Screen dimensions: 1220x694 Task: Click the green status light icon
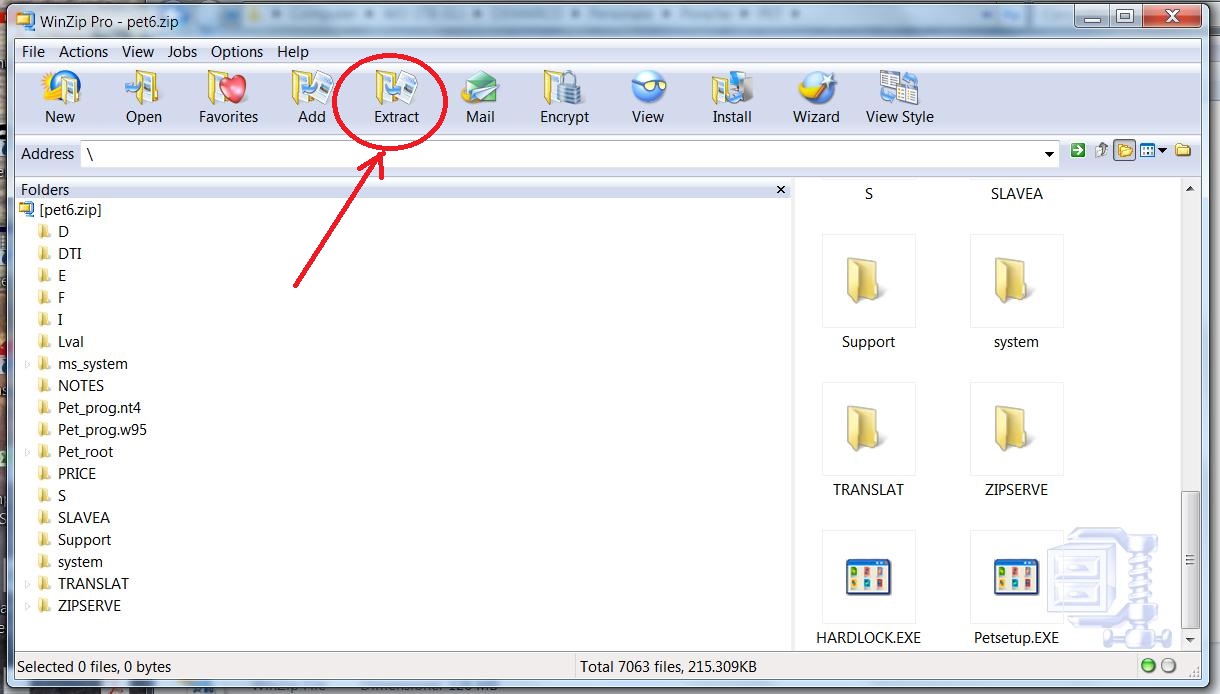tap(1148, 666)
